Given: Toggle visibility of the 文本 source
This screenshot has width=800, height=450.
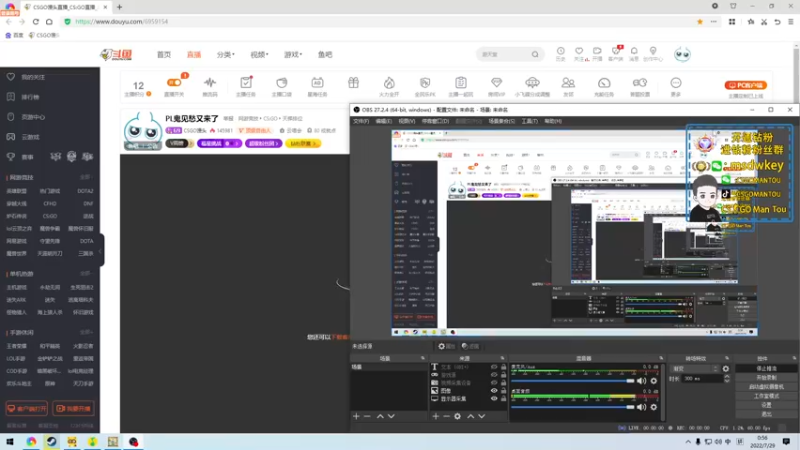Looking at the screenshot, I should tap(494, 367).
